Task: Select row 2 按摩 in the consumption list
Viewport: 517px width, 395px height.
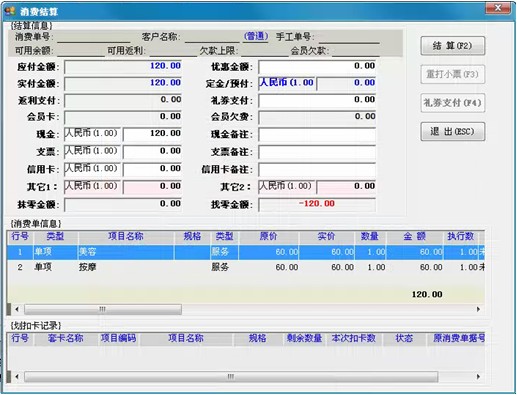Action: point(246,267)
